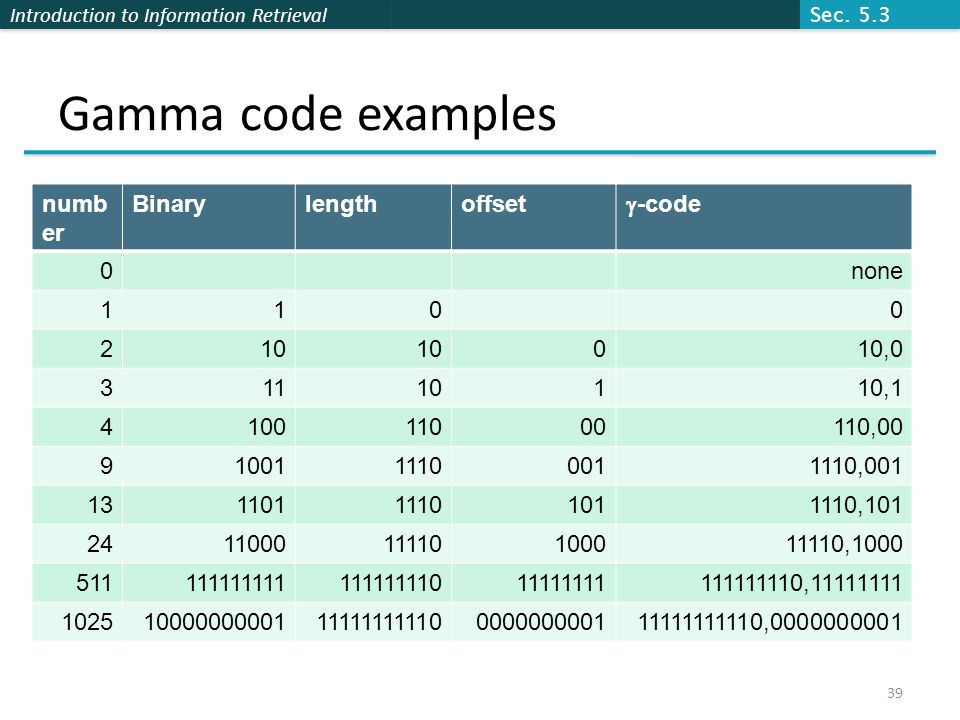Click the offset cell '101'
This screenshot has width=960, height=720.
pyautogui.click(x=533, y=505)
